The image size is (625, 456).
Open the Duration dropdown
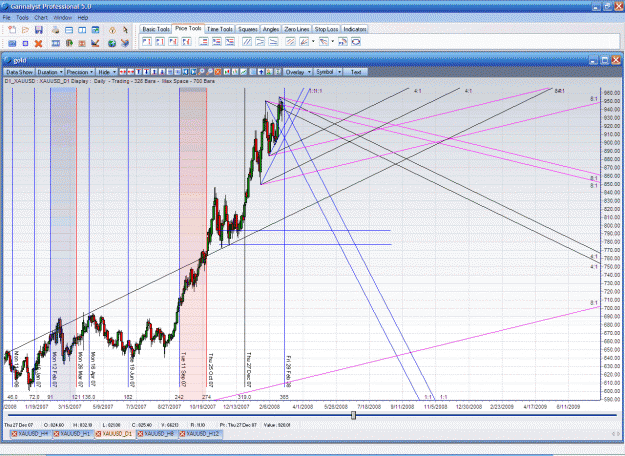tap(50, 72)
